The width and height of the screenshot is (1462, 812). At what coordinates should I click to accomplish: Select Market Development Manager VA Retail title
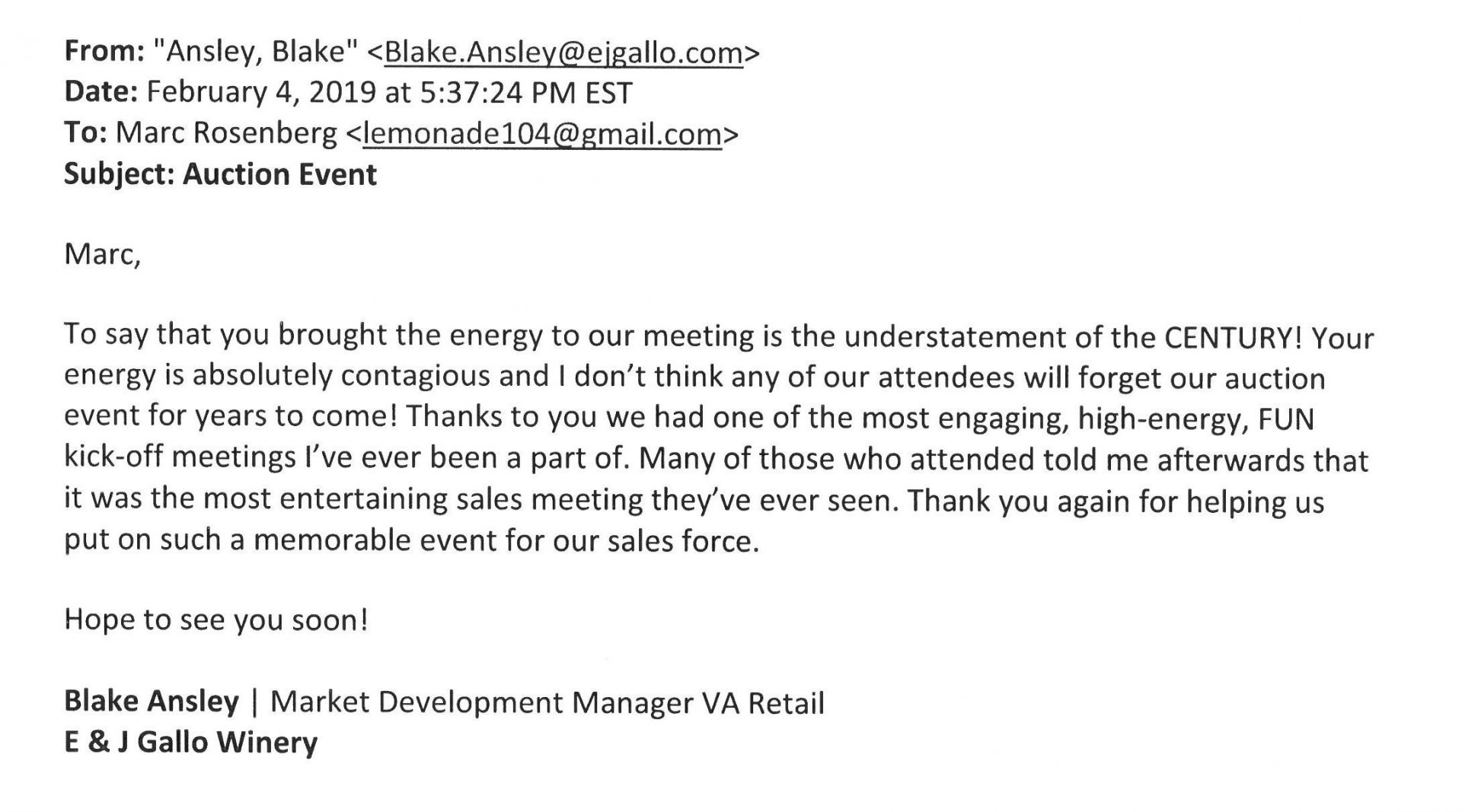point(547,702)
